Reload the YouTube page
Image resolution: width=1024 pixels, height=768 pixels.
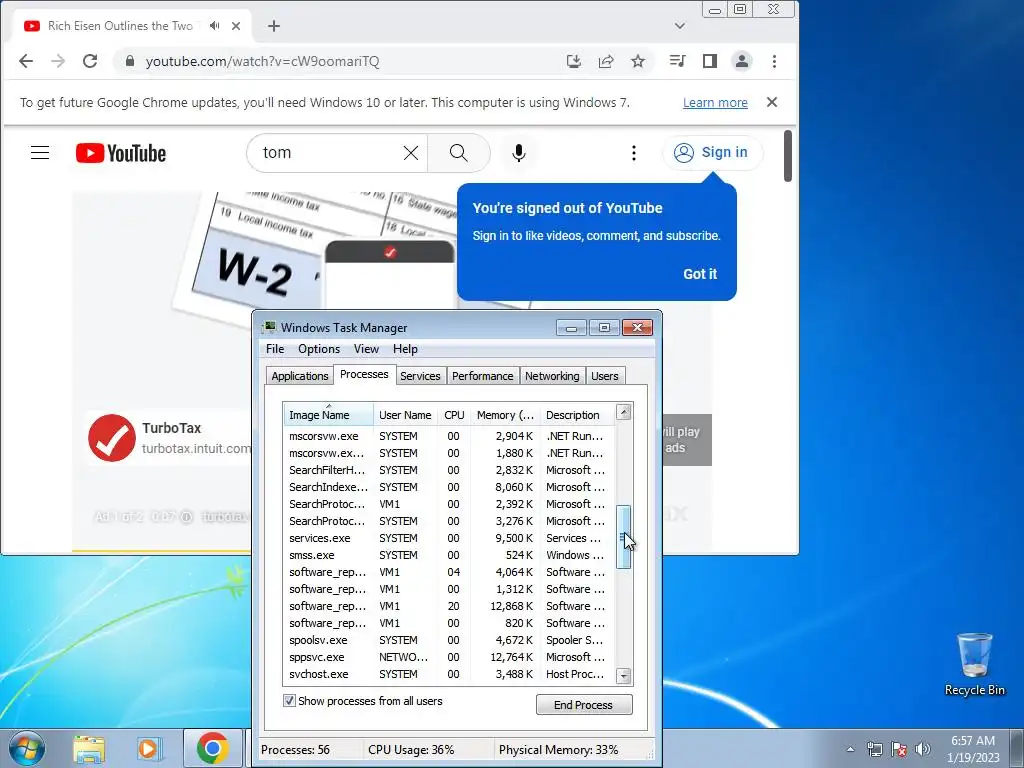[90, 61]
